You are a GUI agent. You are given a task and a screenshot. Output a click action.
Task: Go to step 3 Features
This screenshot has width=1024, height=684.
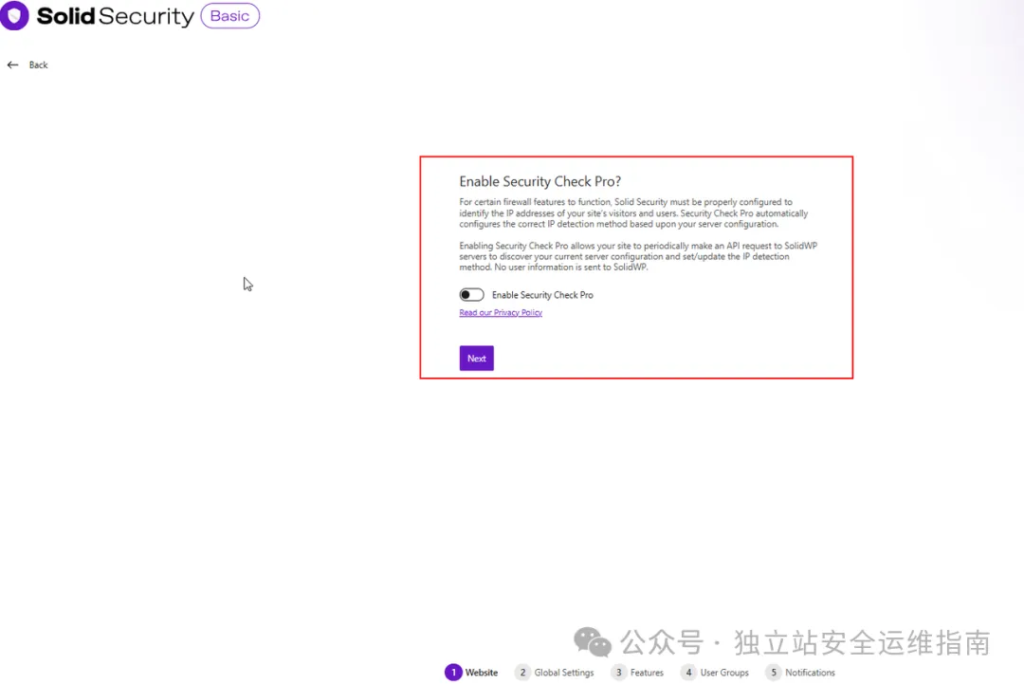637,672
